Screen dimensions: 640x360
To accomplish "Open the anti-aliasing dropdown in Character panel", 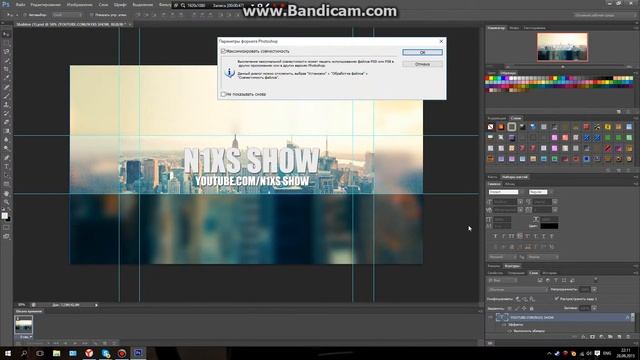I will tap(542, 257).
